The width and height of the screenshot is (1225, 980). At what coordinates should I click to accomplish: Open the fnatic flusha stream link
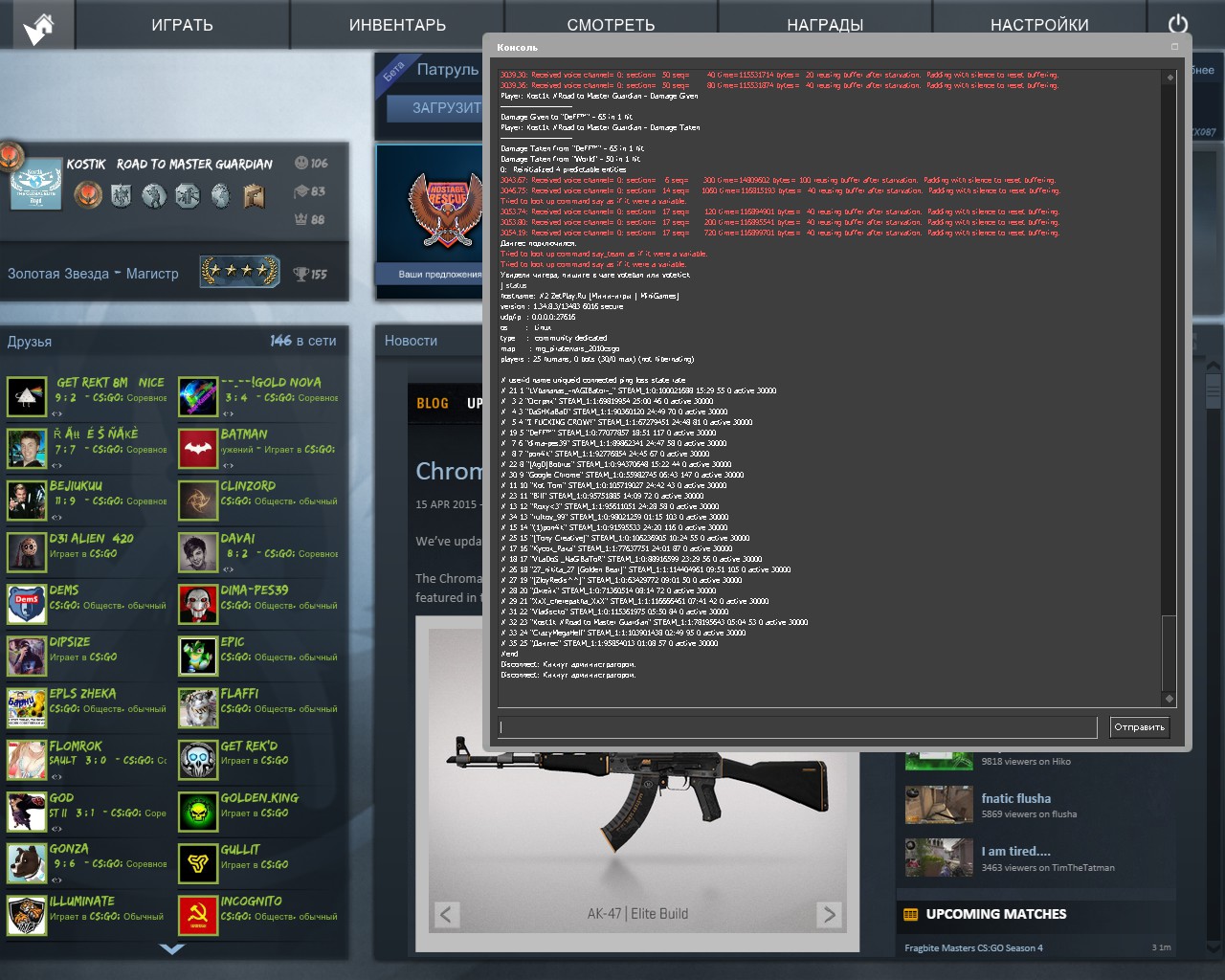pos(1015,798)
